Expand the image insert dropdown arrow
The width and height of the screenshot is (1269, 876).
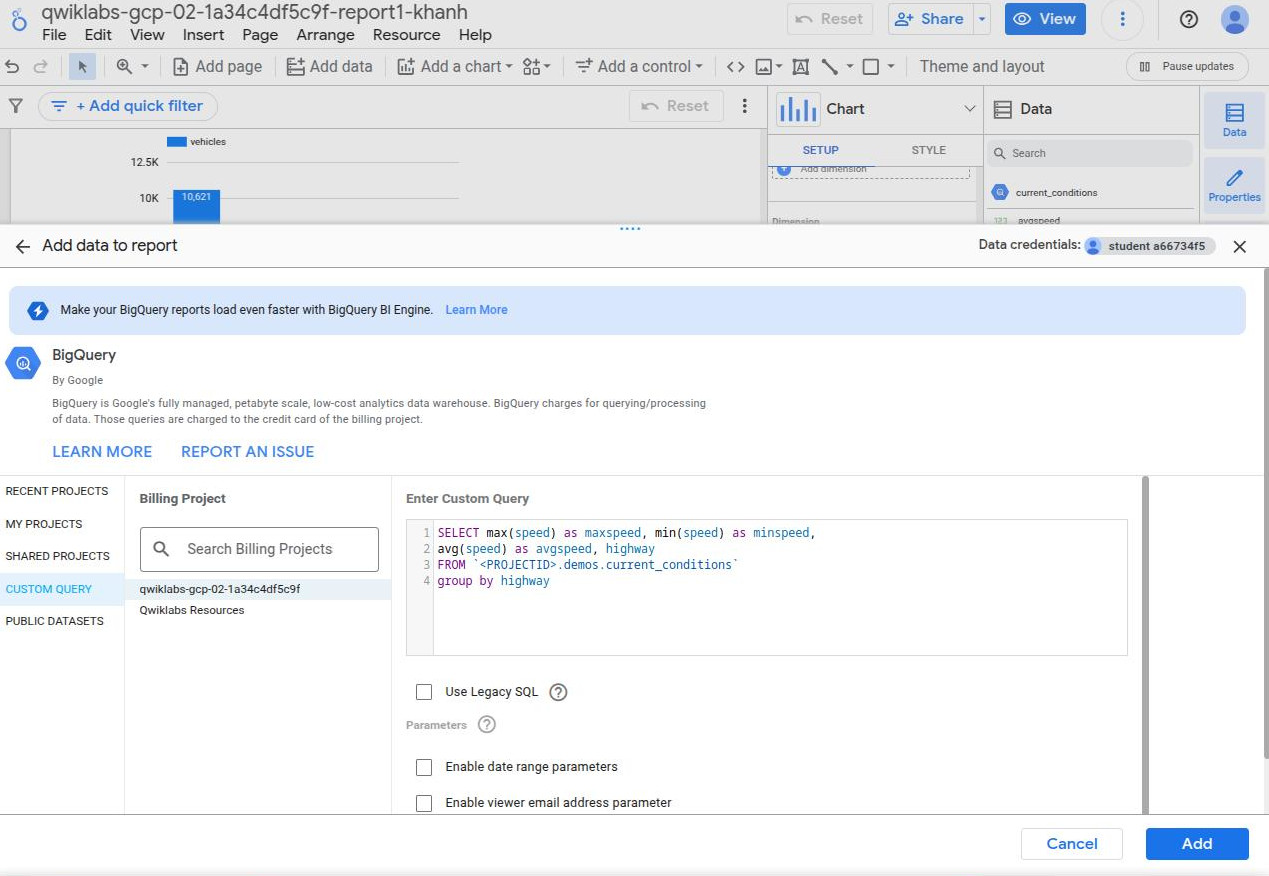(x=778, y=67)
